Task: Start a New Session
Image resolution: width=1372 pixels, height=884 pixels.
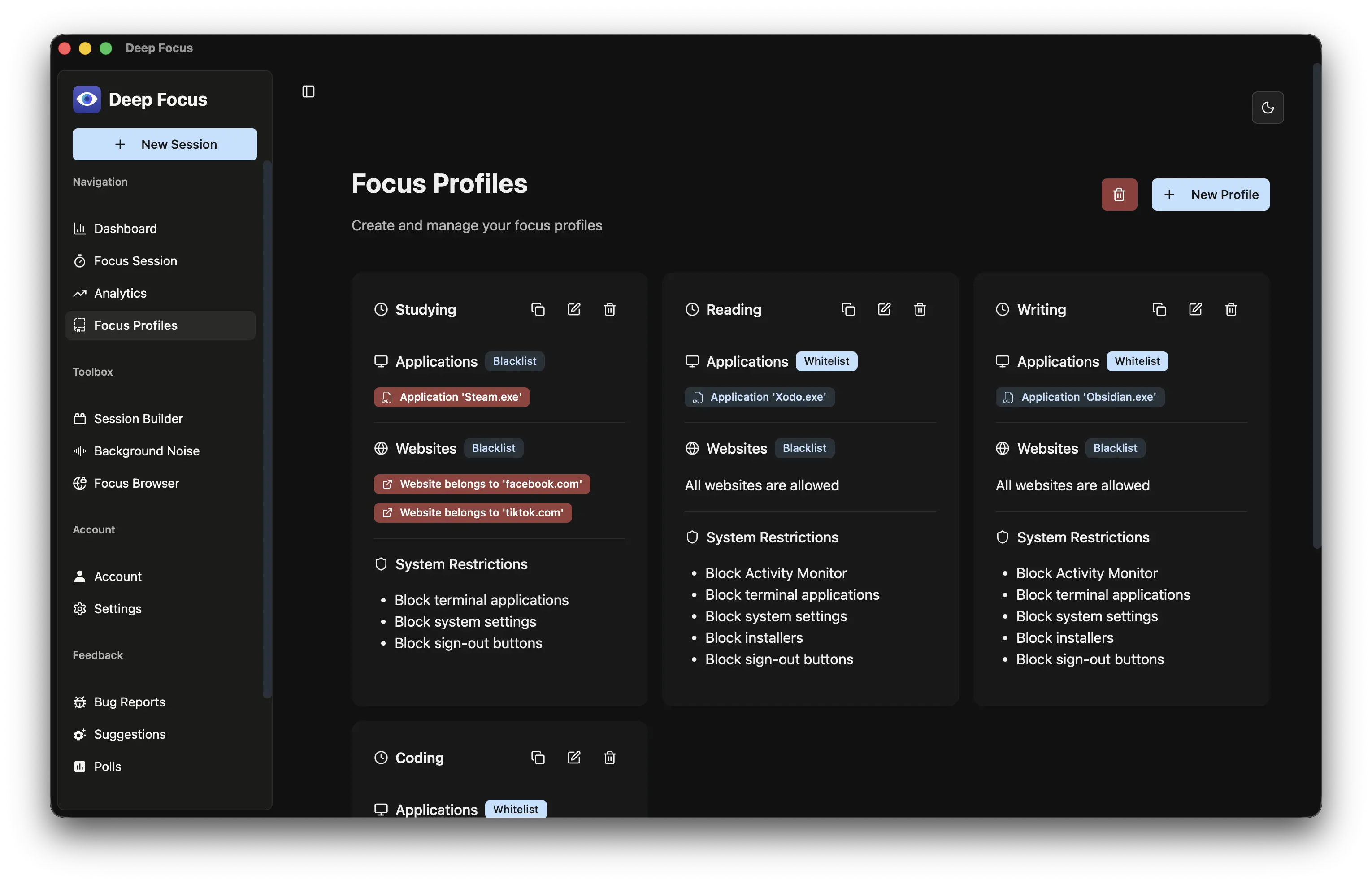Action: click(165, 144)
